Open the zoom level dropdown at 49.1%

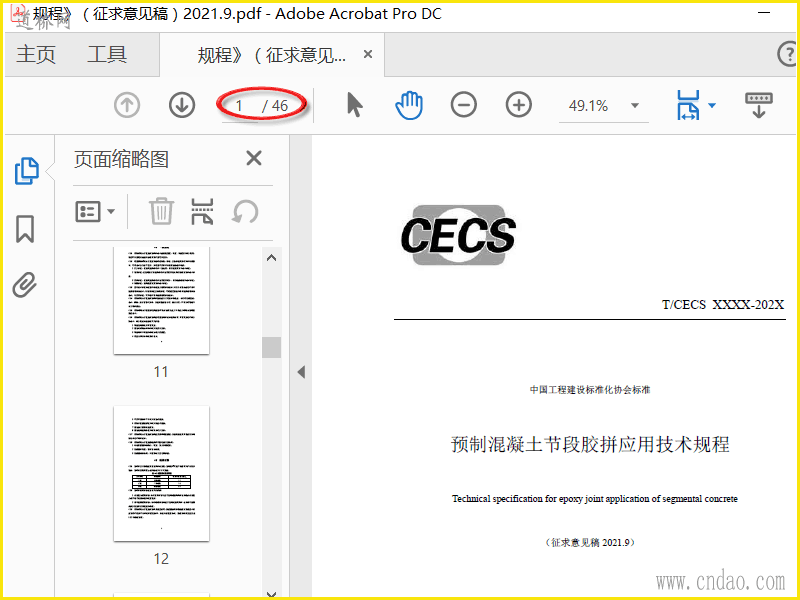[x=635, y=106]
